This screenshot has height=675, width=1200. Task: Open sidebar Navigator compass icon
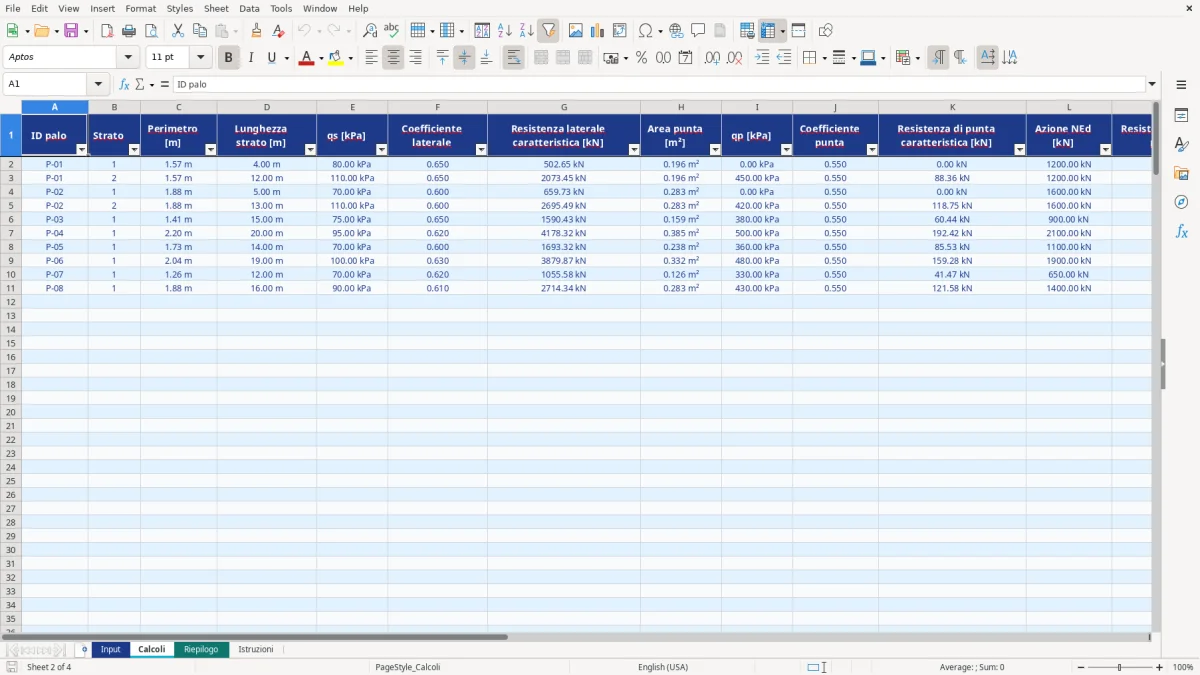(x=1181, y=202)
